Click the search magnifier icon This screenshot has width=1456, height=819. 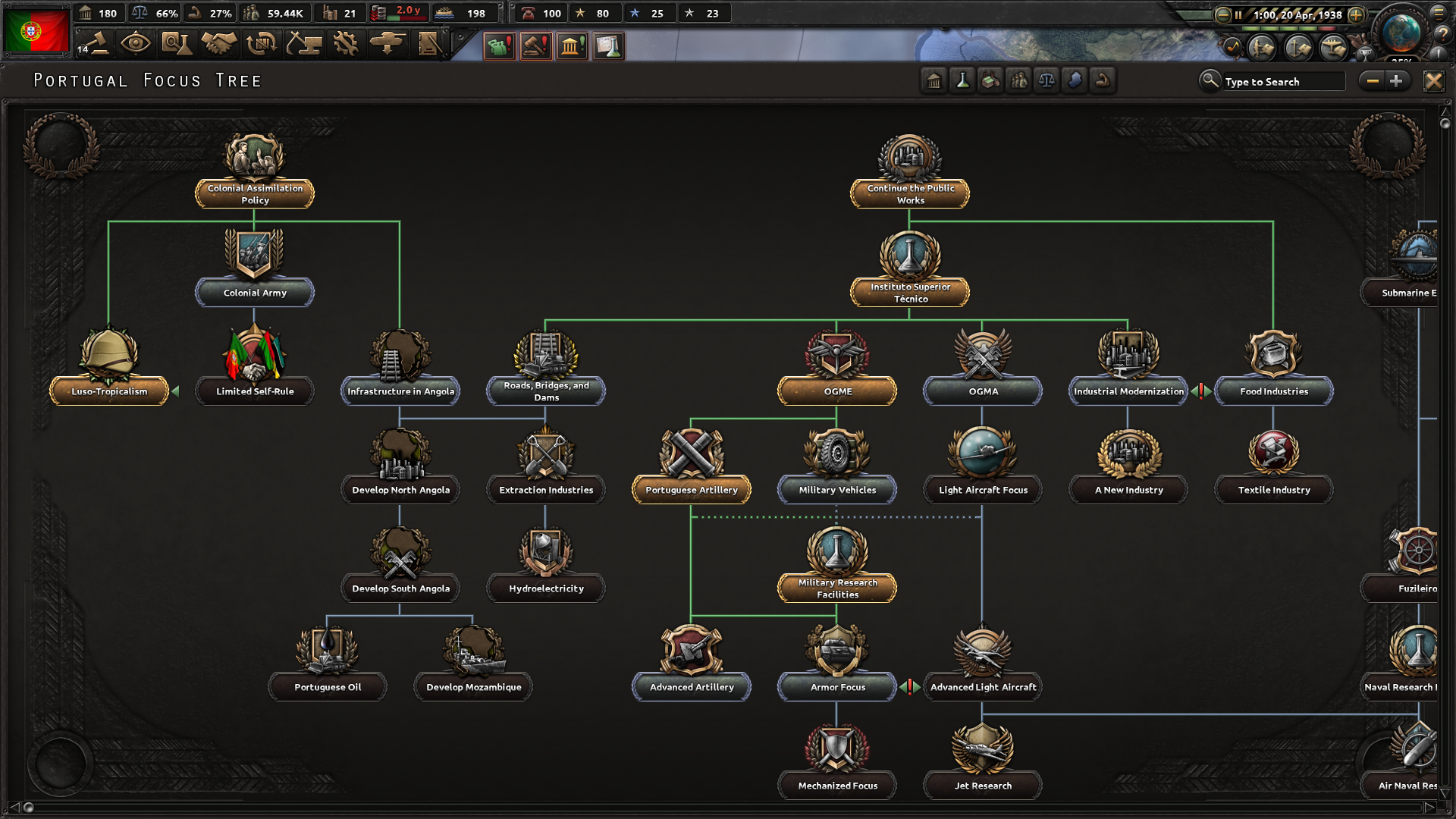1210,80
